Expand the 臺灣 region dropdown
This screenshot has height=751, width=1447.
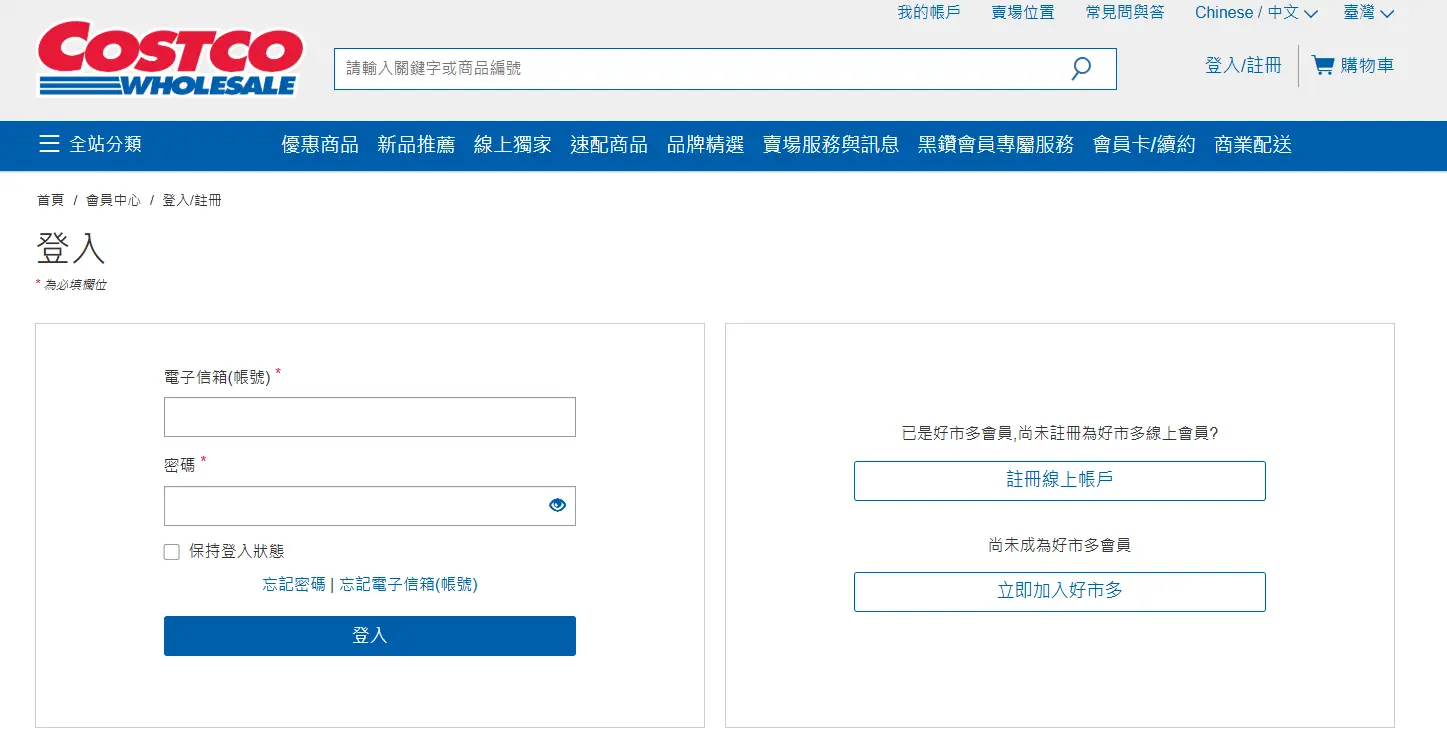pyautogui.click(x=1368, y=13)
